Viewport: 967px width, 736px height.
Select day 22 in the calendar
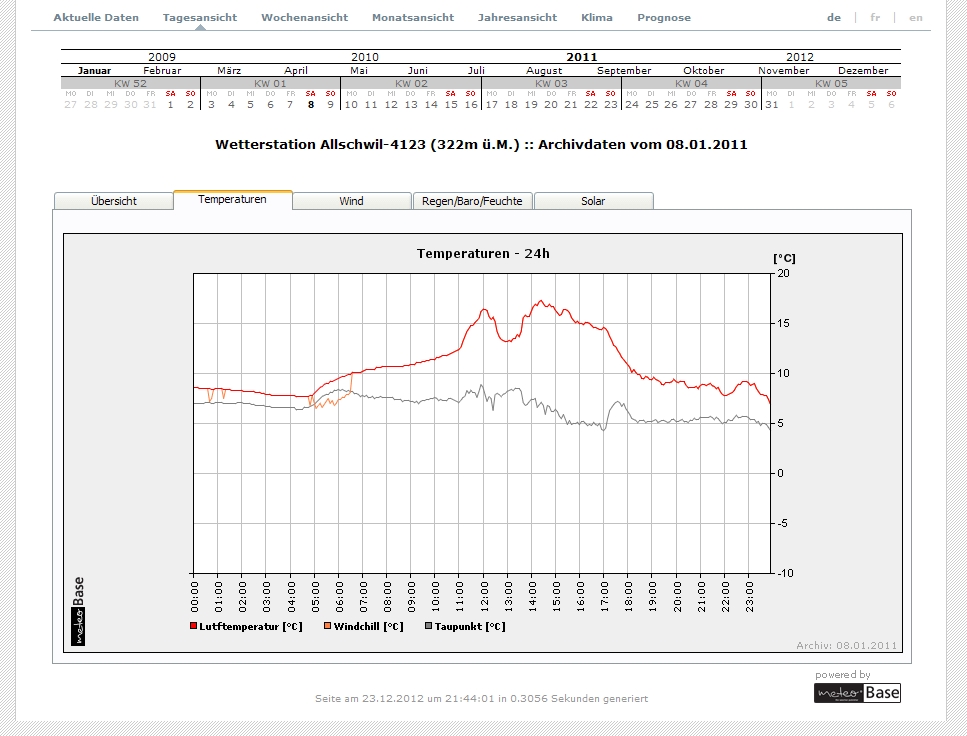pos(591,104)
